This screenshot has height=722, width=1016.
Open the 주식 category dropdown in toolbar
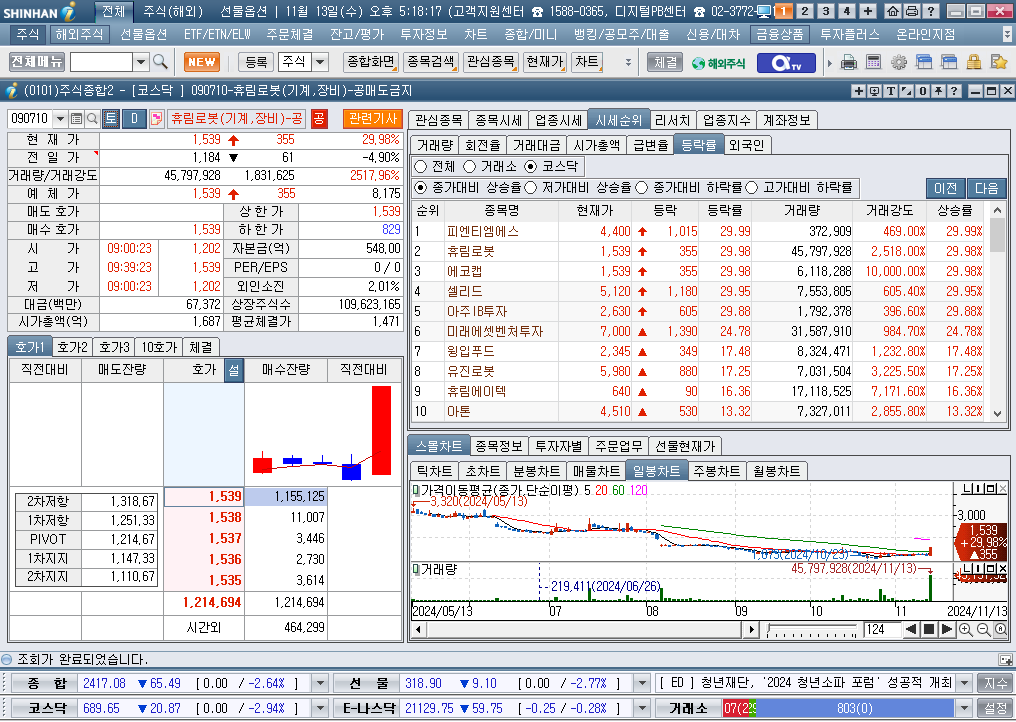[320, 62]
